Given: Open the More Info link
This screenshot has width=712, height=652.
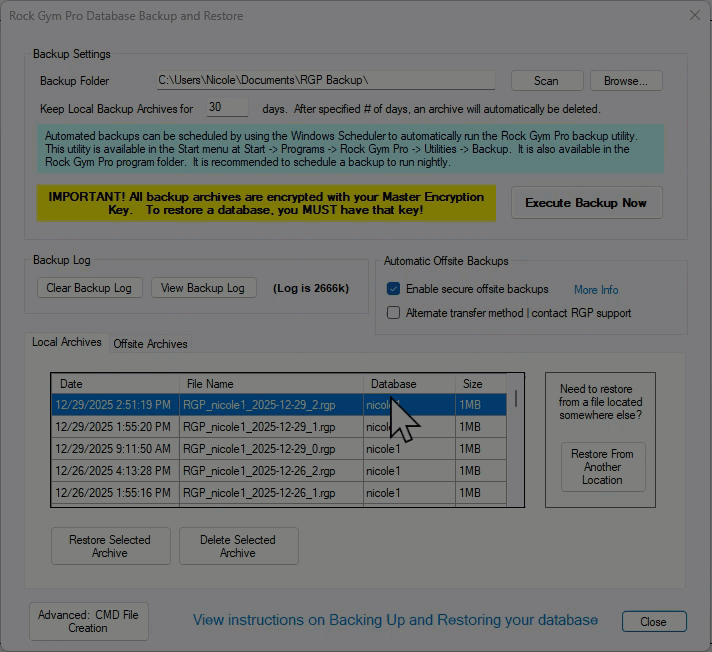Looking at the screenshot, I should [x=596, y=290].
